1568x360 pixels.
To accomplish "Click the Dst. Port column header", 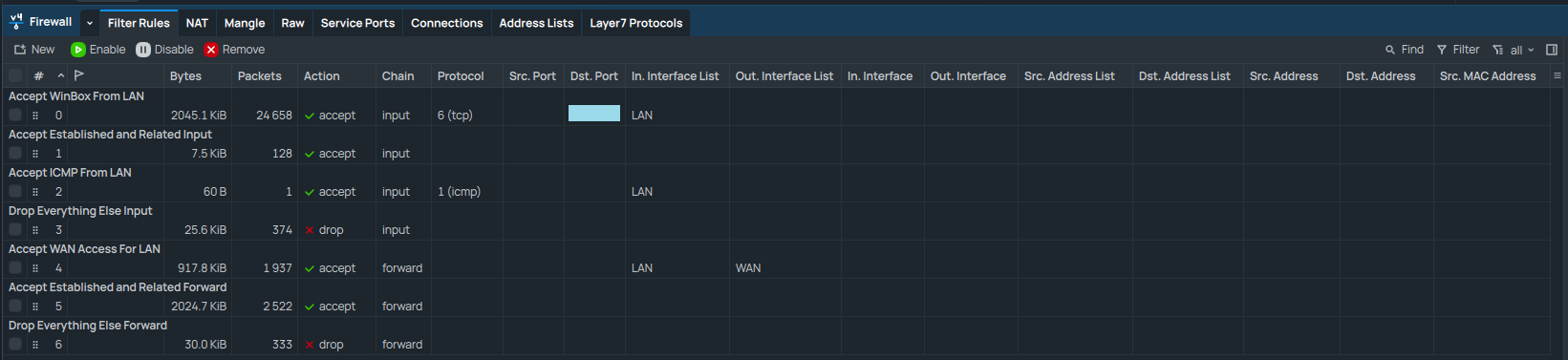I will 594,76.
